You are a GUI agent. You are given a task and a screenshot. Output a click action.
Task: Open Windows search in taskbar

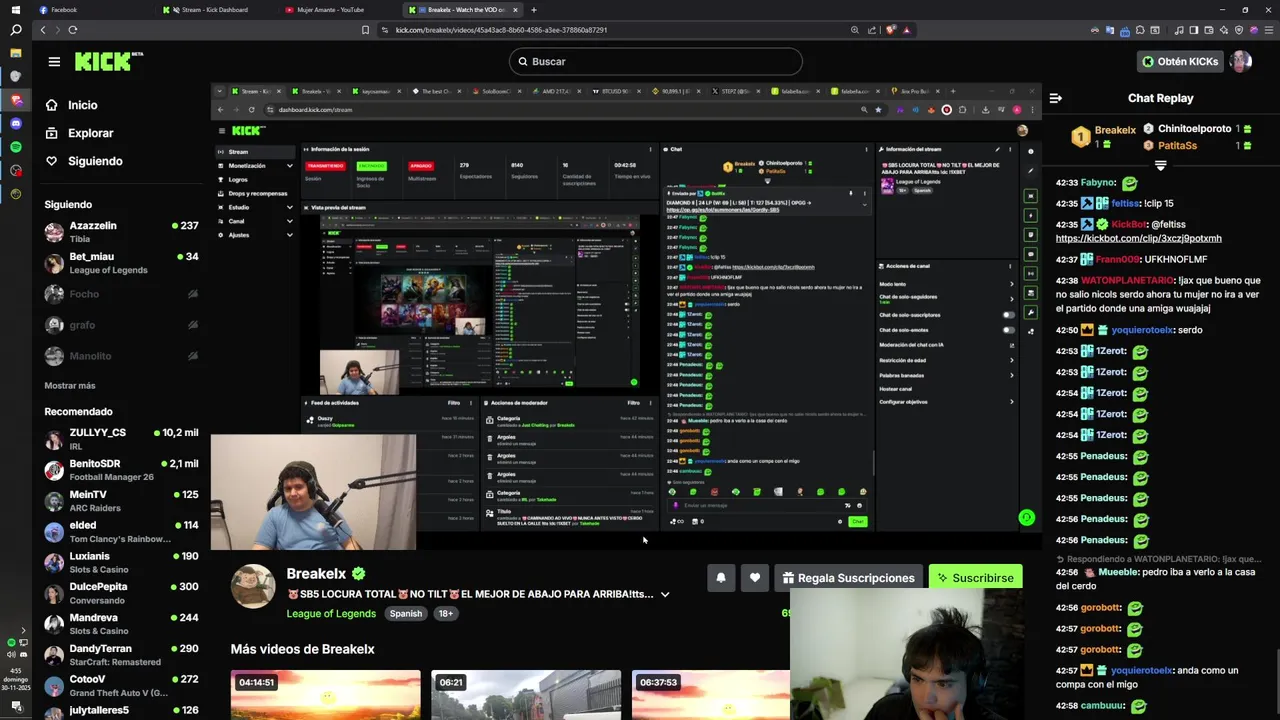[15, 31]
